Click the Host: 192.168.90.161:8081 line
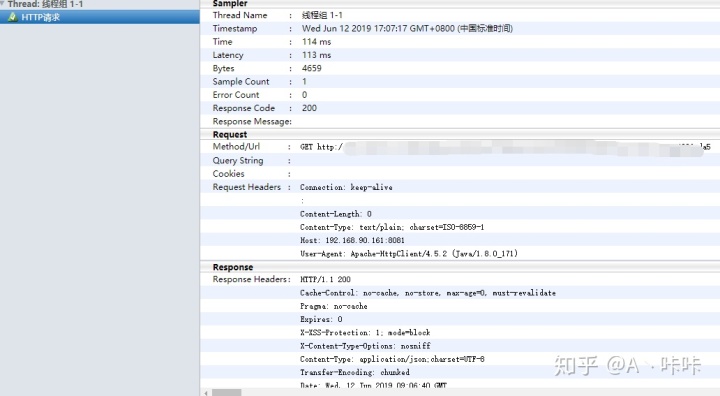The width and height of the screenshot is (720, 396). [352, 241]
